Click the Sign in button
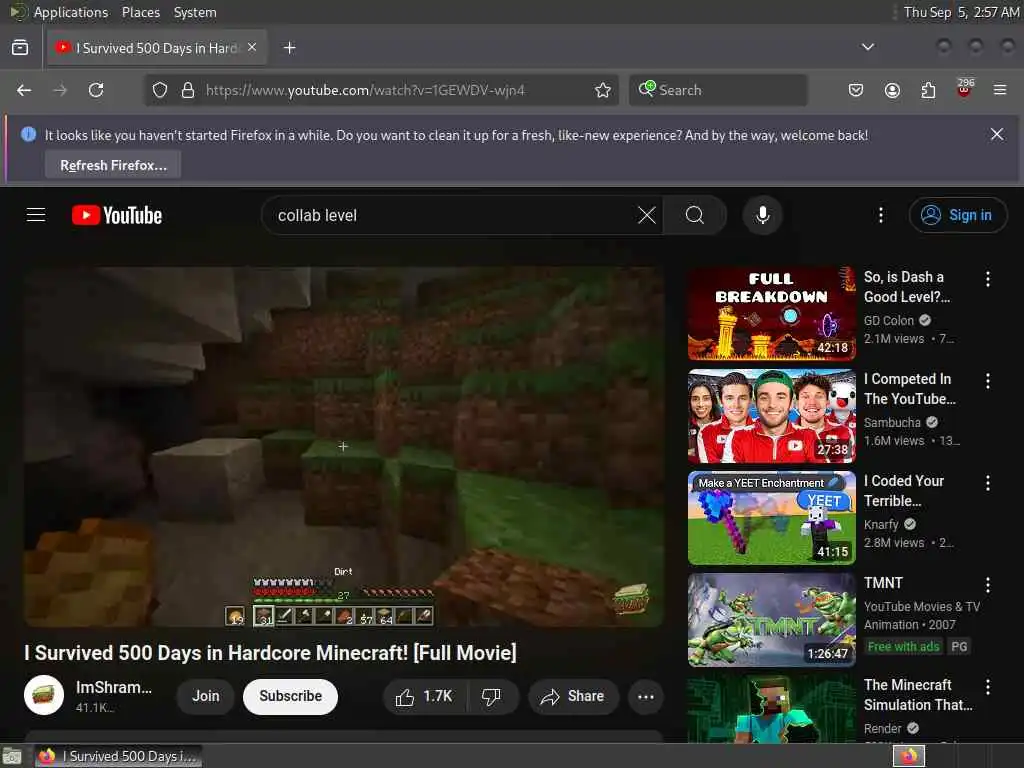 (957, 215)
